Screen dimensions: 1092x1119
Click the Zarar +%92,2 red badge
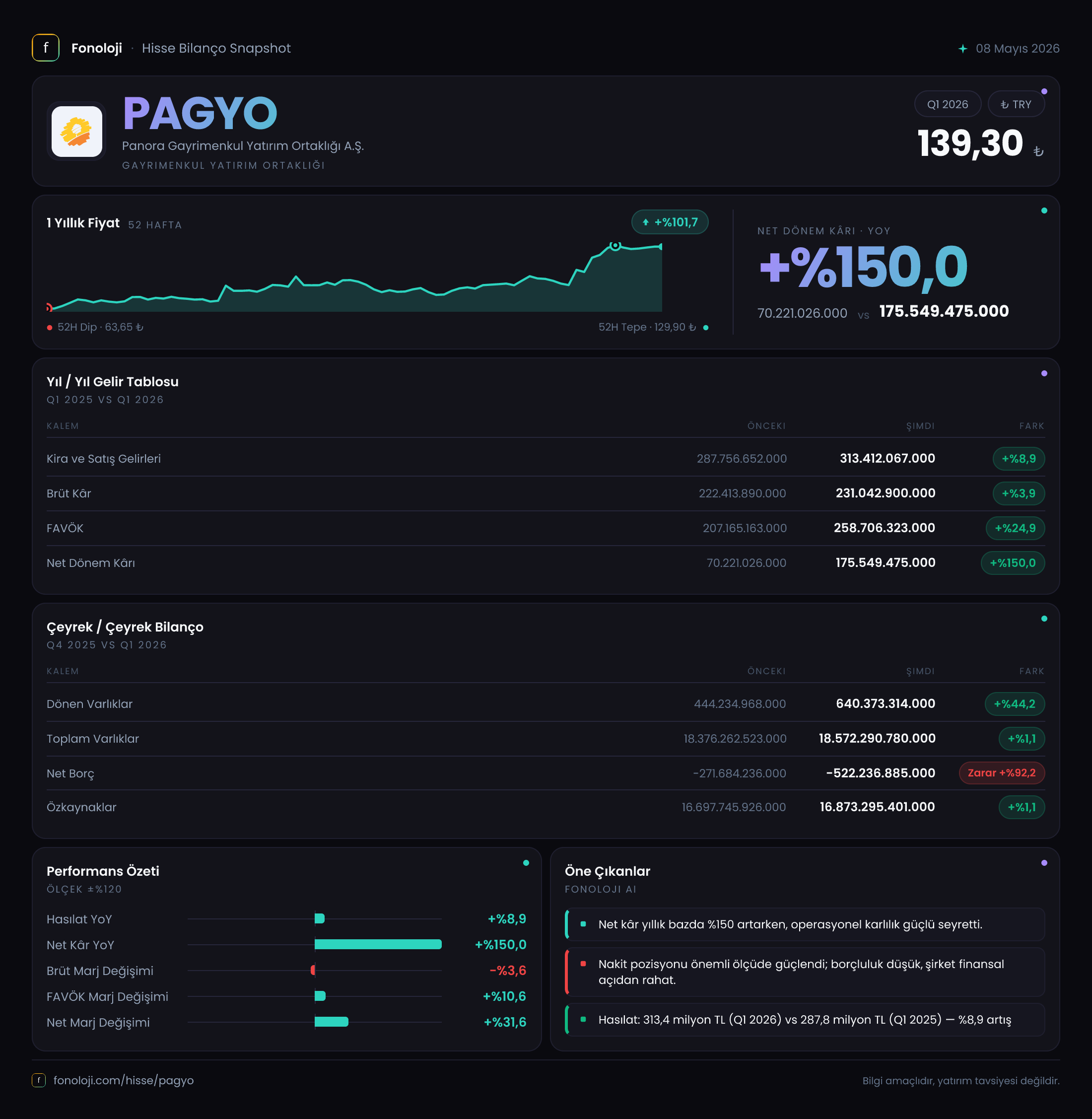[x=1001, y=773]
